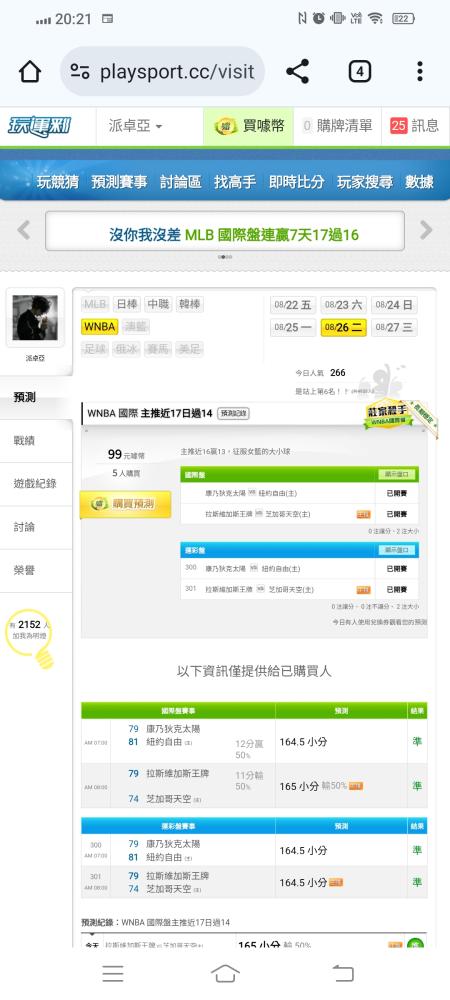The image size is (450, 1000).
Task: Toggle 顯示盤口 in the 運彩盤 header
Action: click(397, 550)
